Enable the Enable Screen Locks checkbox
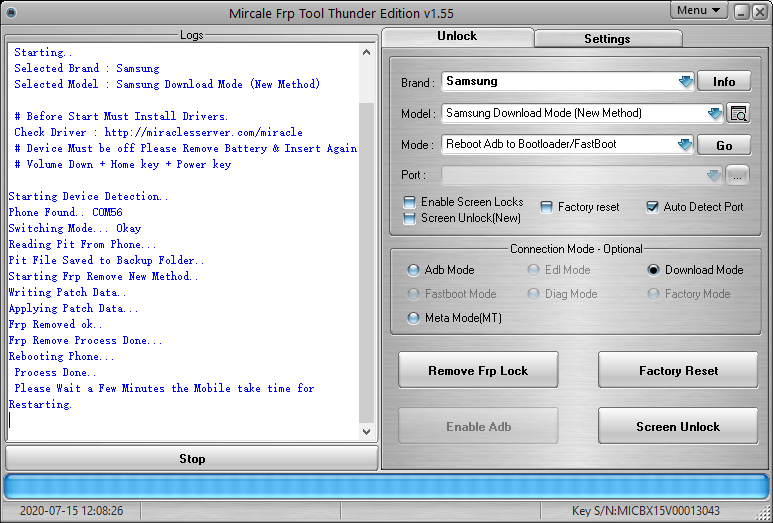773x523 pixels. coord(409,202)
